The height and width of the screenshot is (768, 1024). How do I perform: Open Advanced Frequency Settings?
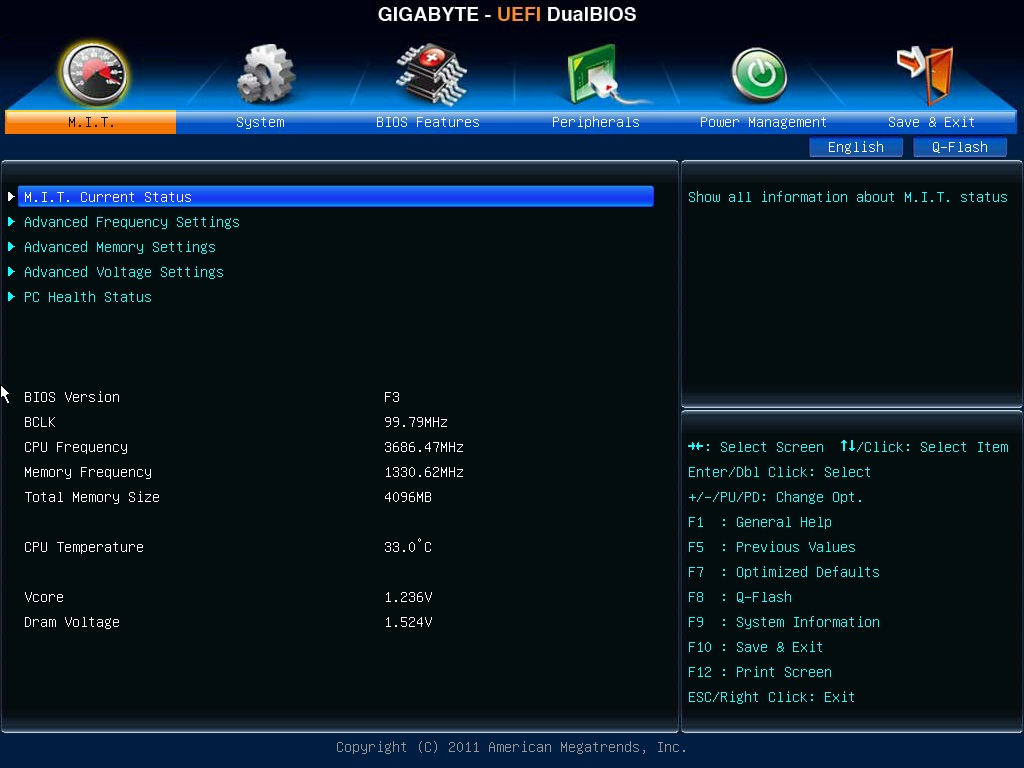pyautogui.click(x=132, y=222)
